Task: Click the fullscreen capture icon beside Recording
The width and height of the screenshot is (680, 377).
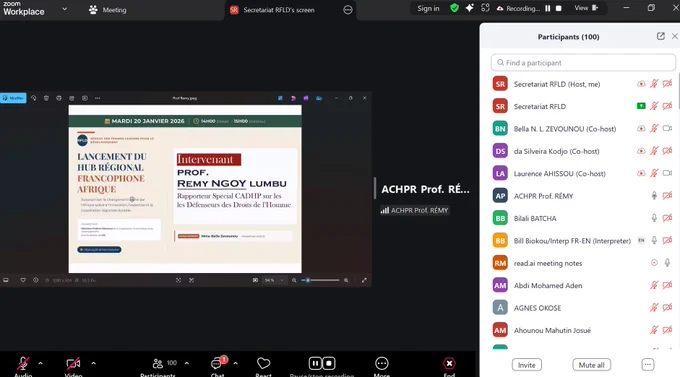Action: point(485,8)
